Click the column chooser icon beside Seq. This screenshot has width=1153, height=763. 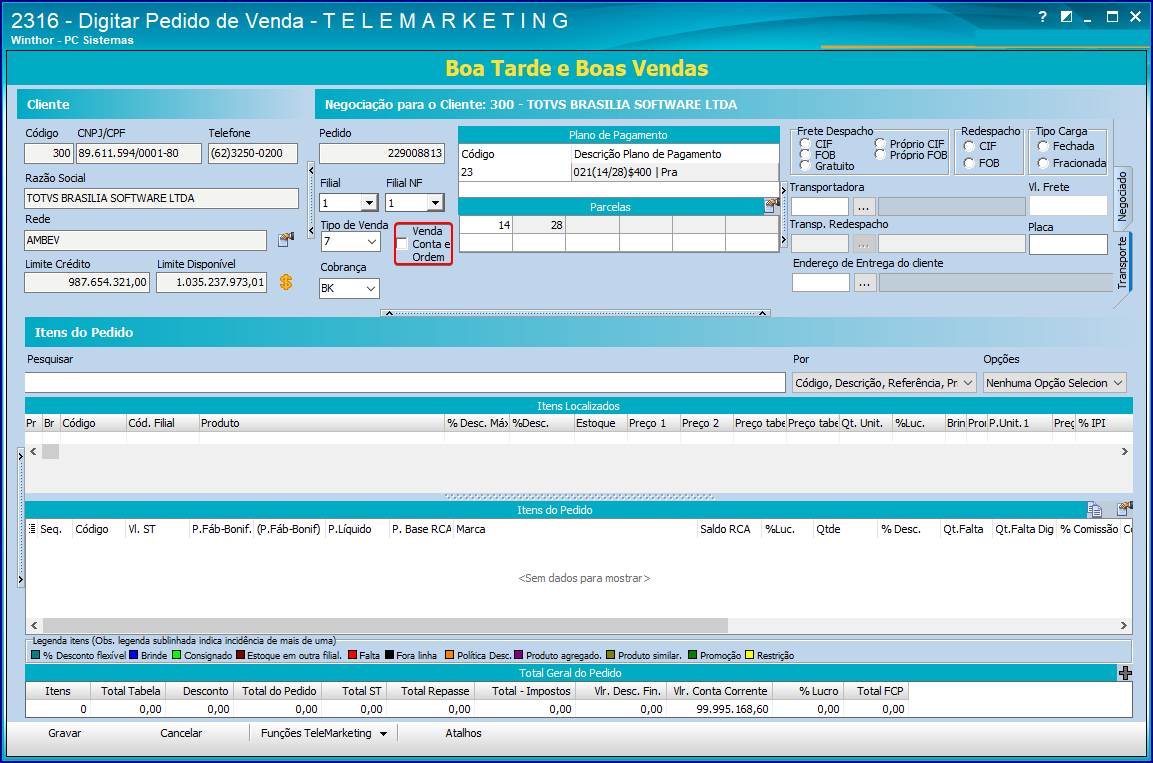point(32,529)
